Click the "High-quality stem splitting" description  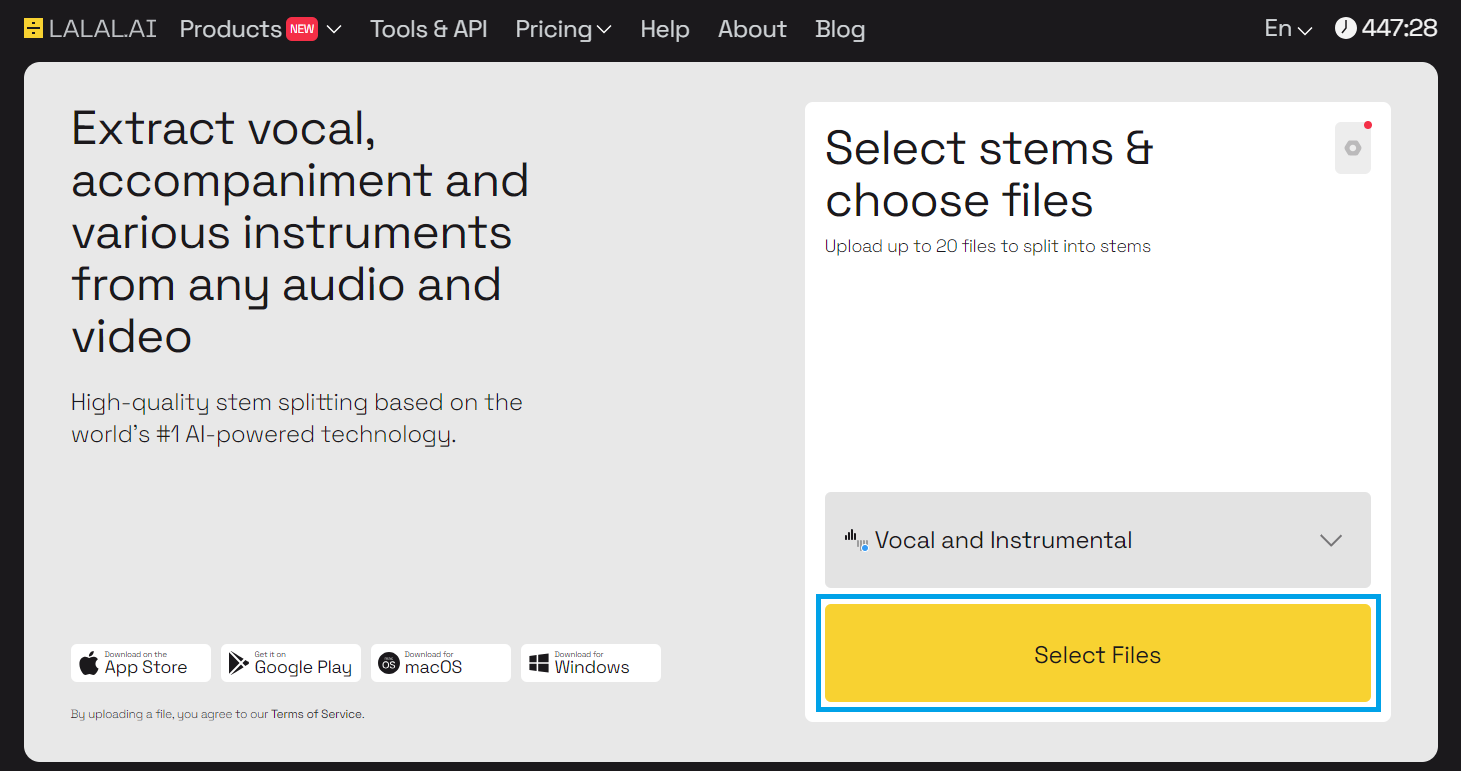(x=297, y=418)
